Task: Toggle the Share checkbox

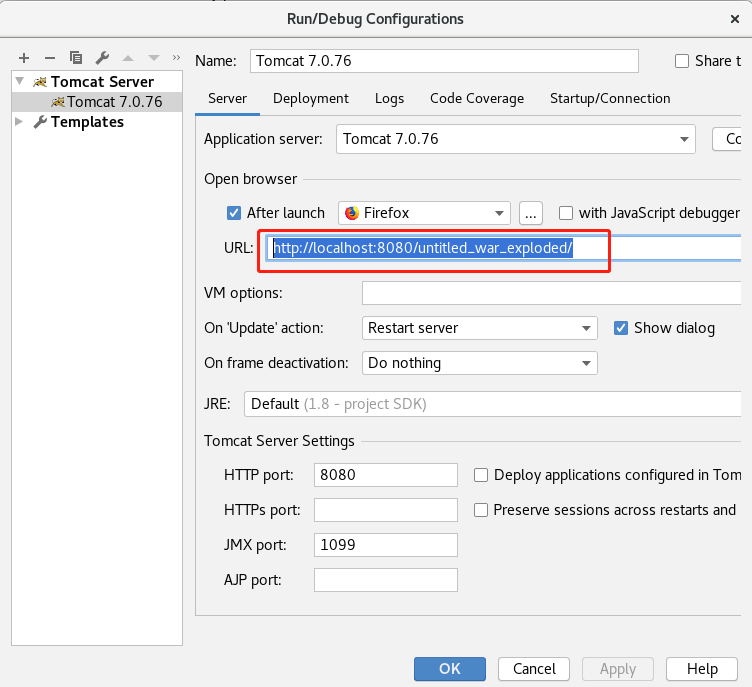Action: tap(682, 61)
